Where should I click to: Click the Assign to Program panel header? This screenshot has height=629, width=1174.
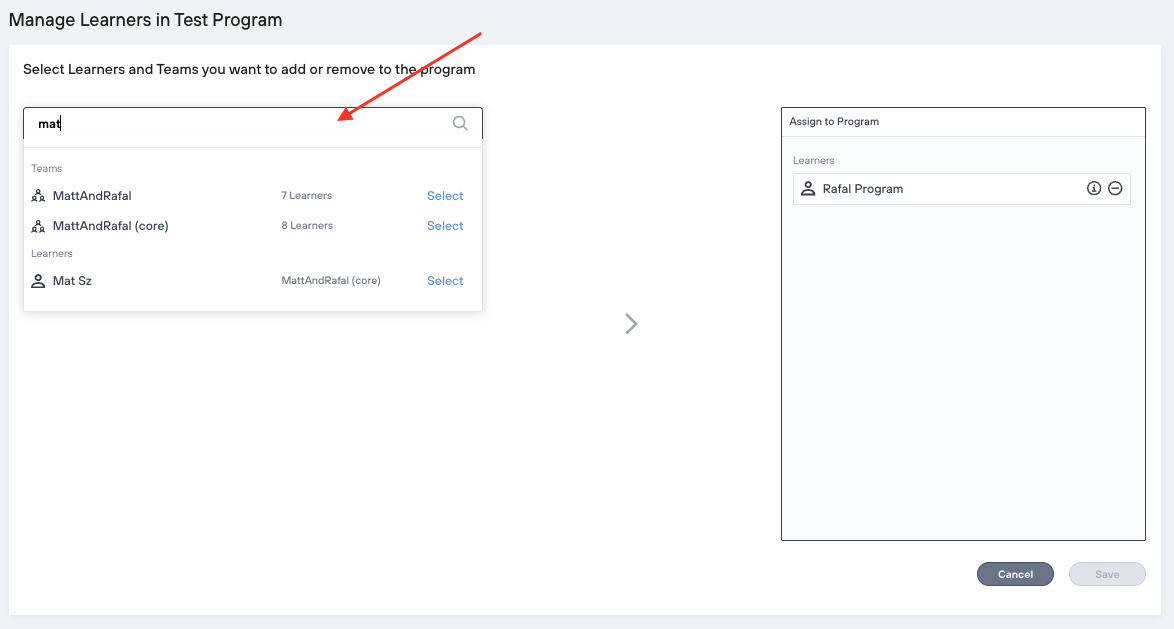tap(834, 122)
